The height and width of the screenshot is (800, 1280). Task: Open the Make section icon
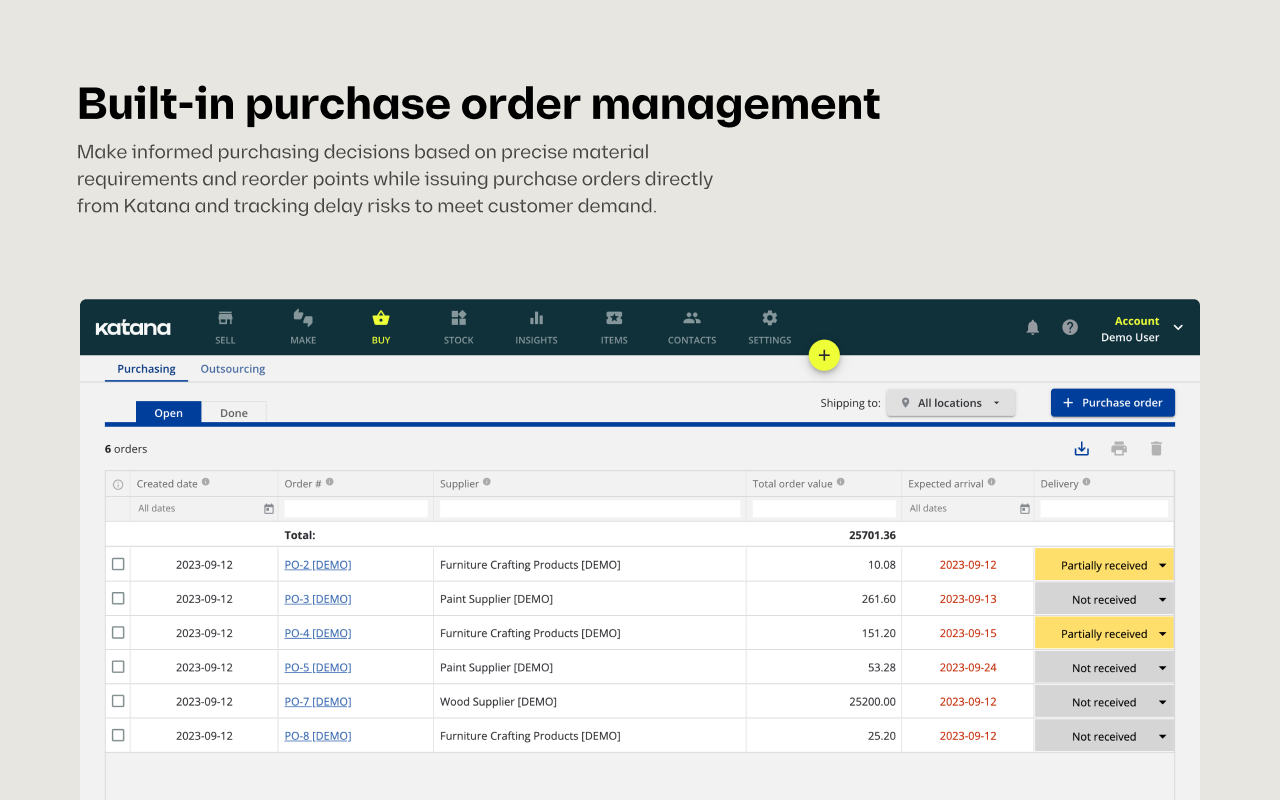coord(303,318)
